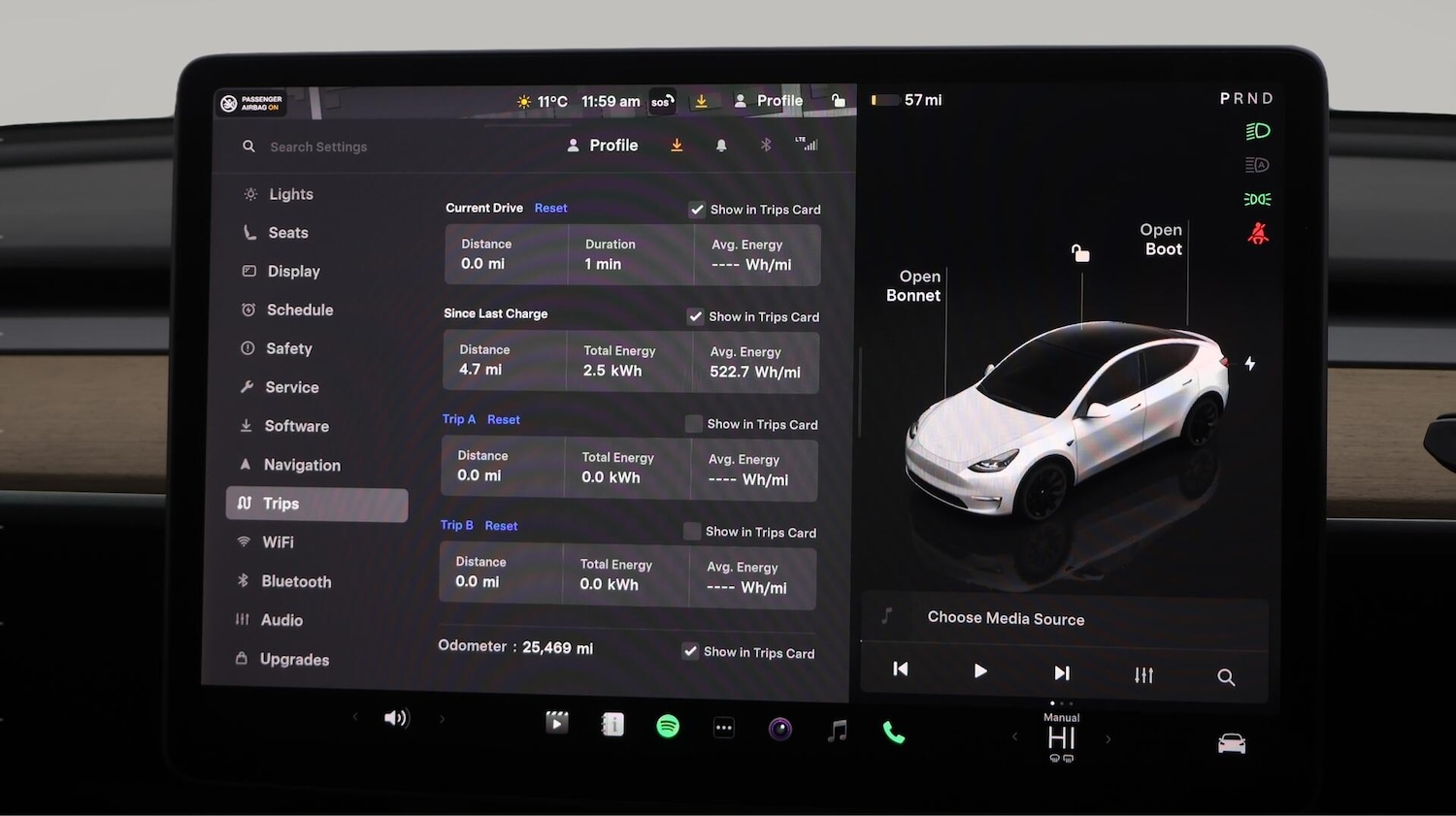Uncheck Show in Trips Card for Current Drive
This screenshot has width=1456, height=816.
click(697, 209)
